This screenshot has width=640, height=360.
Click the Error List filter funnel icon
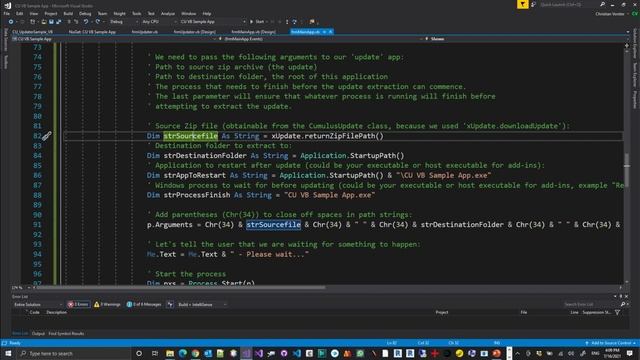(618, 312)
